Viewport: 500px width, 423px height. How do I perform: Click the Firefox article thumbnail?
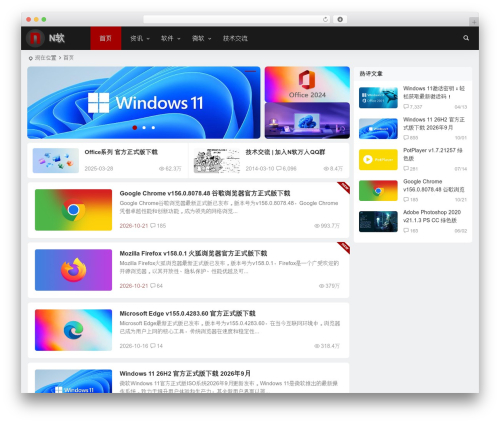(73, 270)
